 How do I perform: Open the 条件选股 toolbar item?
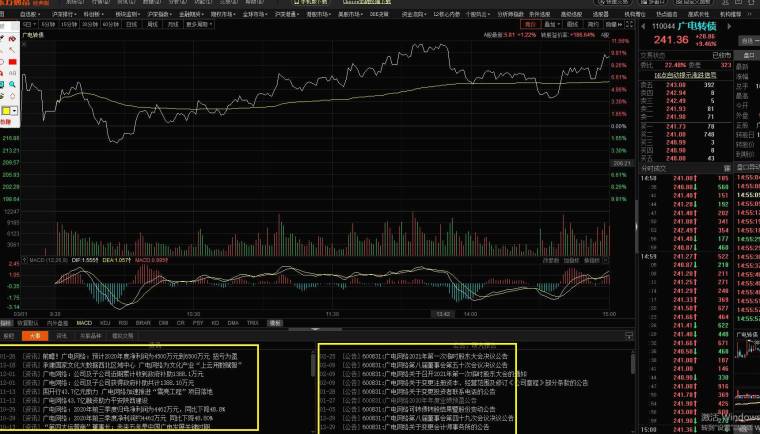[x=540, y=15]
